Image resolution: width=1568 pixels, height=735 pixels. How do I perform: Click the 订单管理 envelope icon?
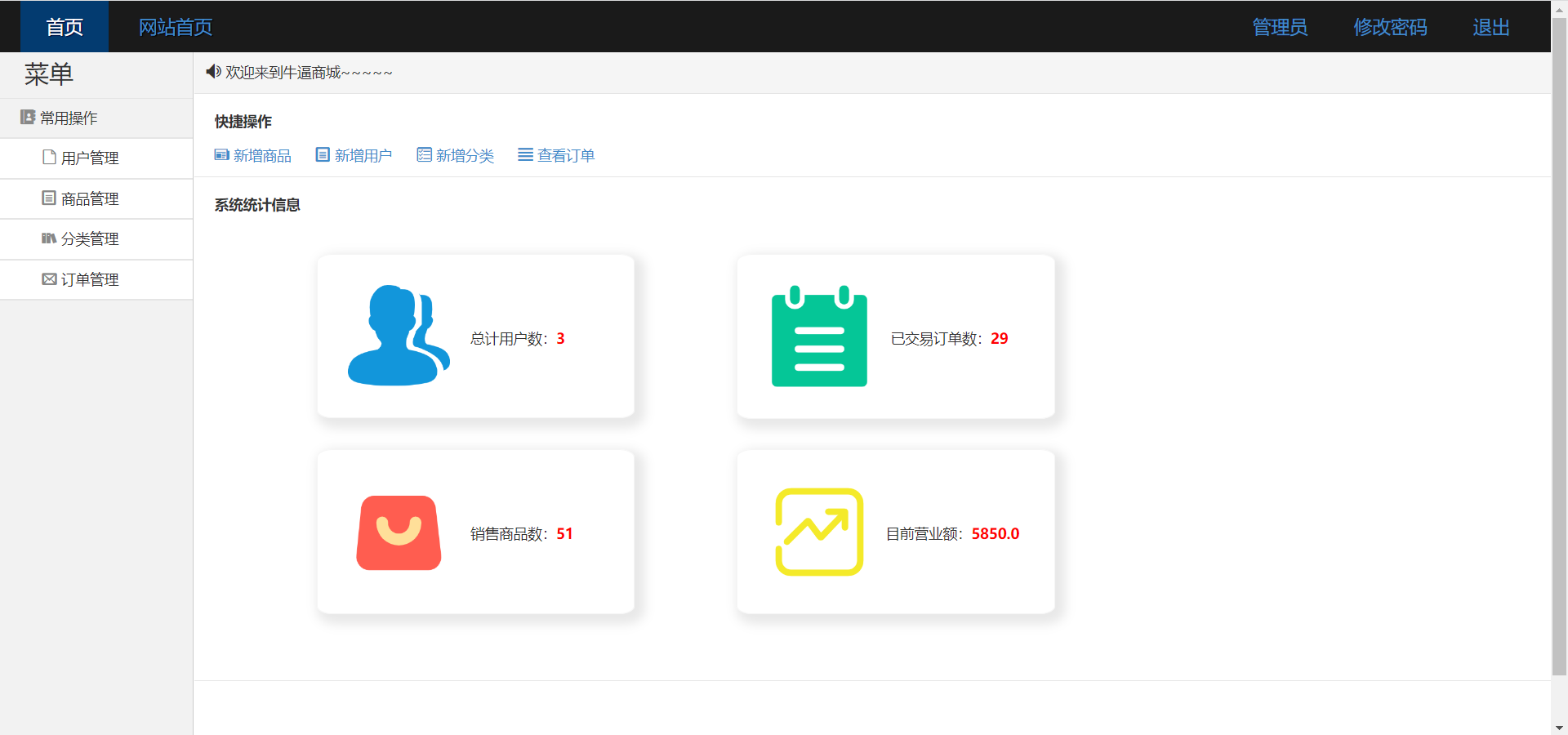pos(48,278)
